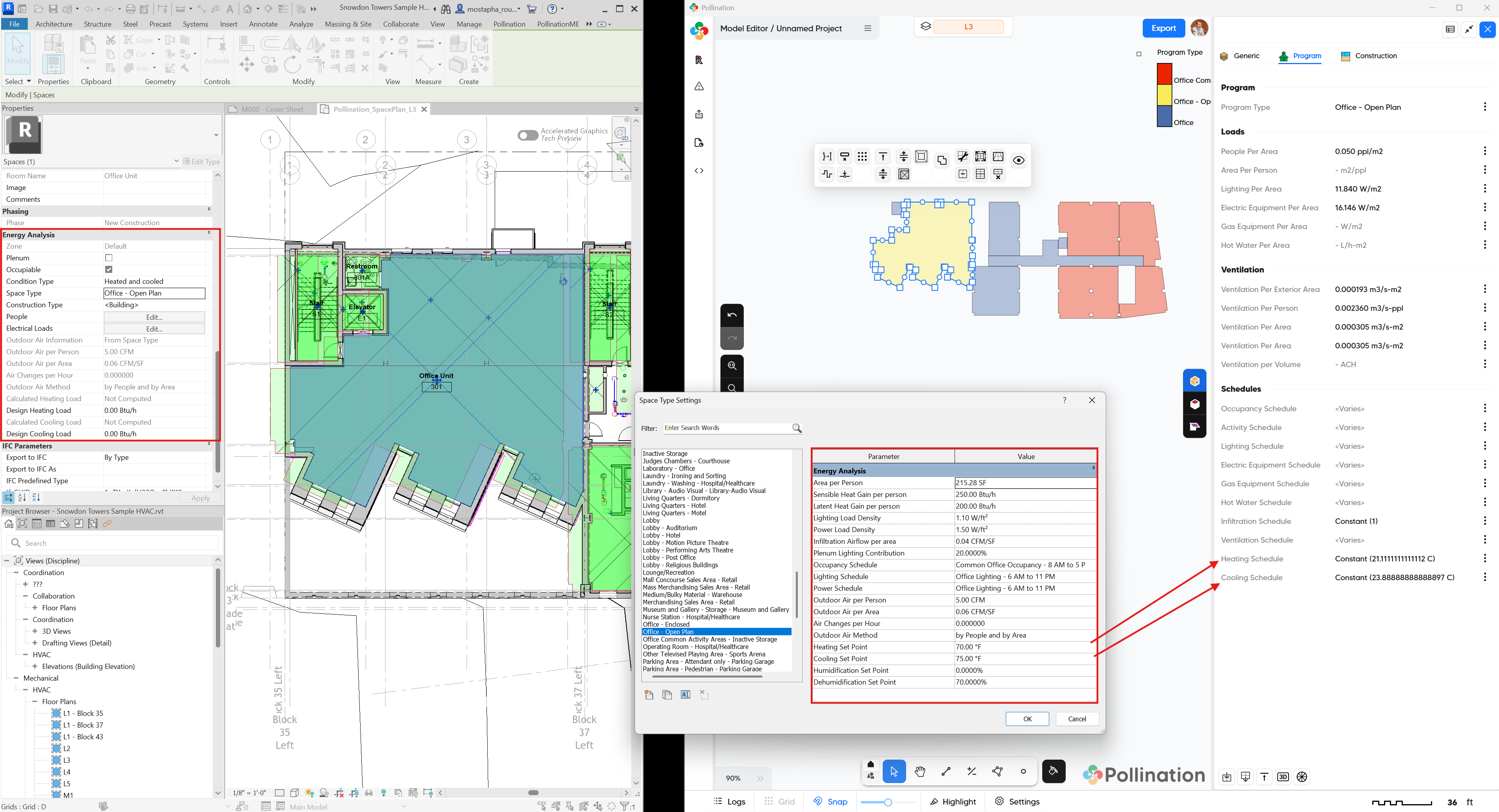Click the zoom-in magnifier button
The image size is (1499, 812).
click(x=732, y=366)
